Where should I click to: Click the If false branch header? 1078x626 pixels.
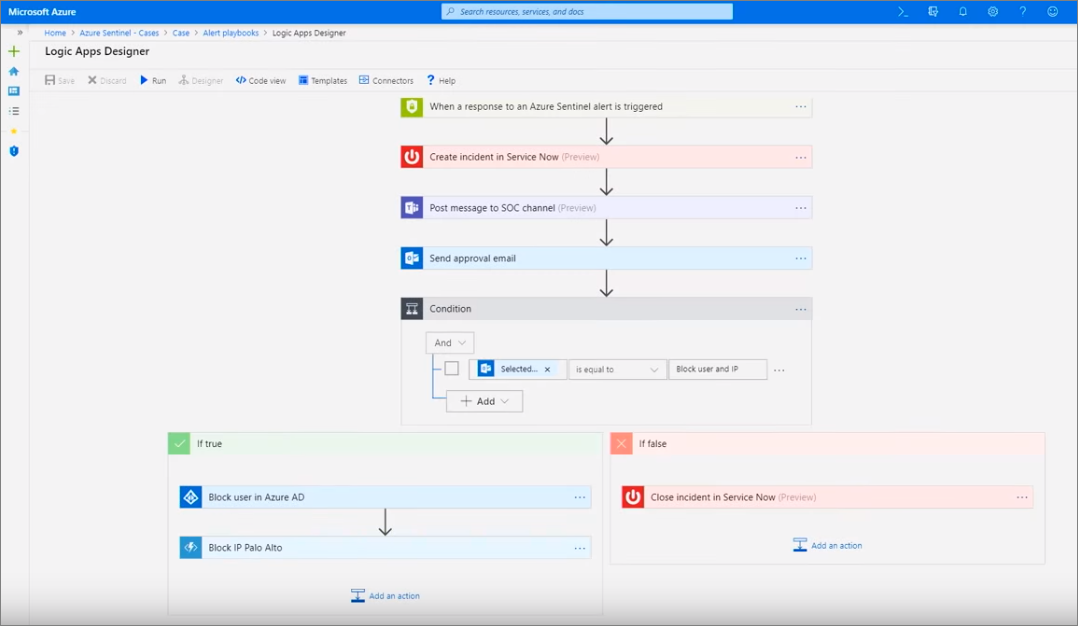(827, 444)
